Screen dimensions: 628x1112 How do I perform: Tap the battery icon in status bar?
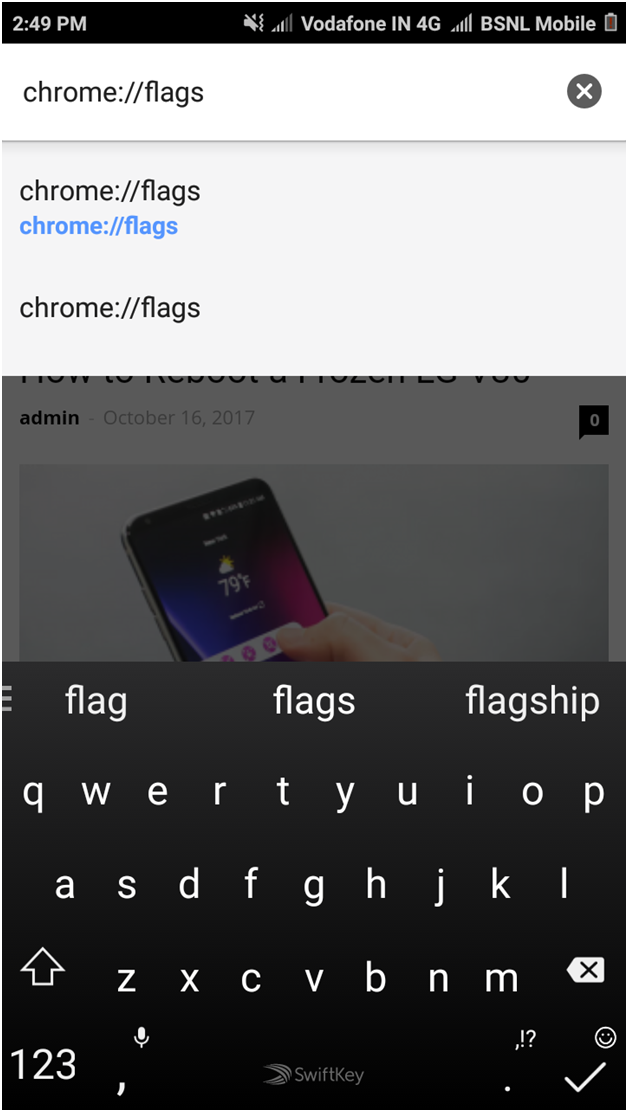coord(611,23)
